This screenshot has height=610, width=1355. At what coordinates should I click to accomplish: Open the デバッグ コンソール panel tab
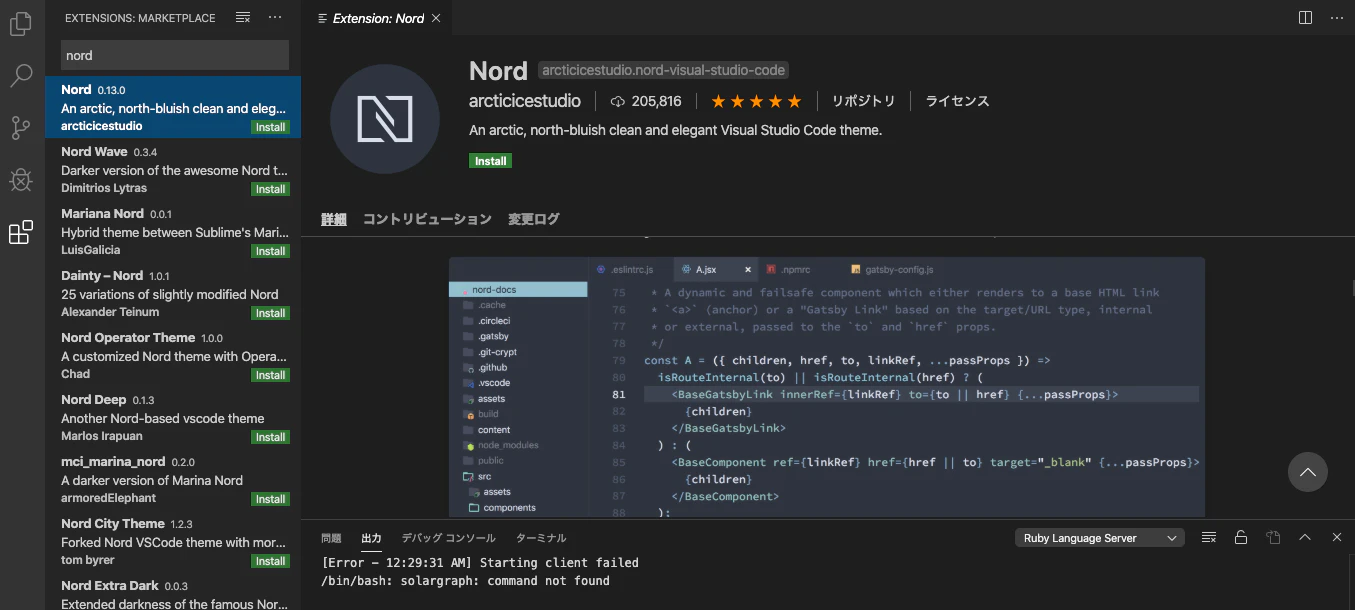click(448, 538)
